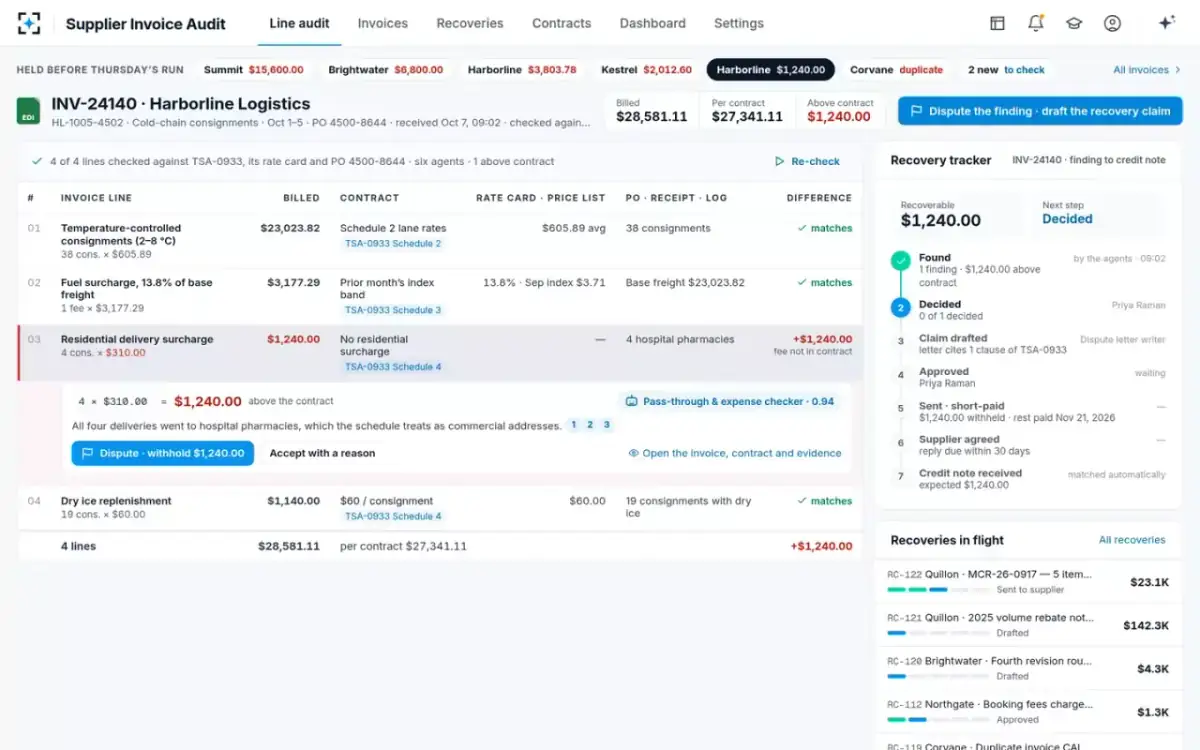This screenshot has height=750, width=1200.
Task: Click the RC-122 progress bar
Action: point(938,590)
